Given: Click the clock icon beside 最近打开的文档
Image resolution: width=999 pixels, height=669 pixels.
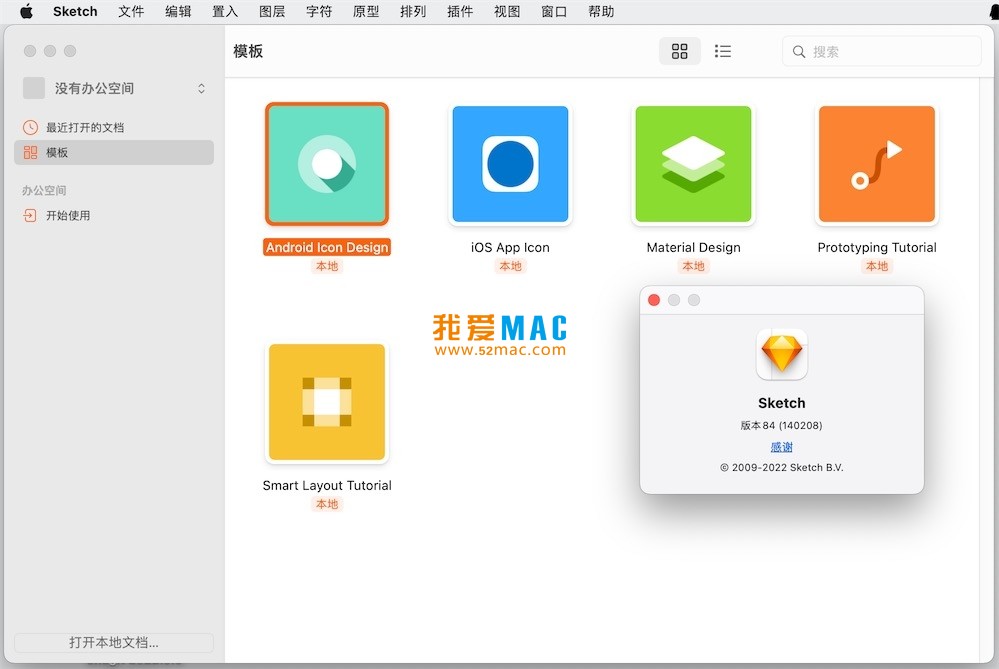Looking at the screenshot, I should 30,127.
